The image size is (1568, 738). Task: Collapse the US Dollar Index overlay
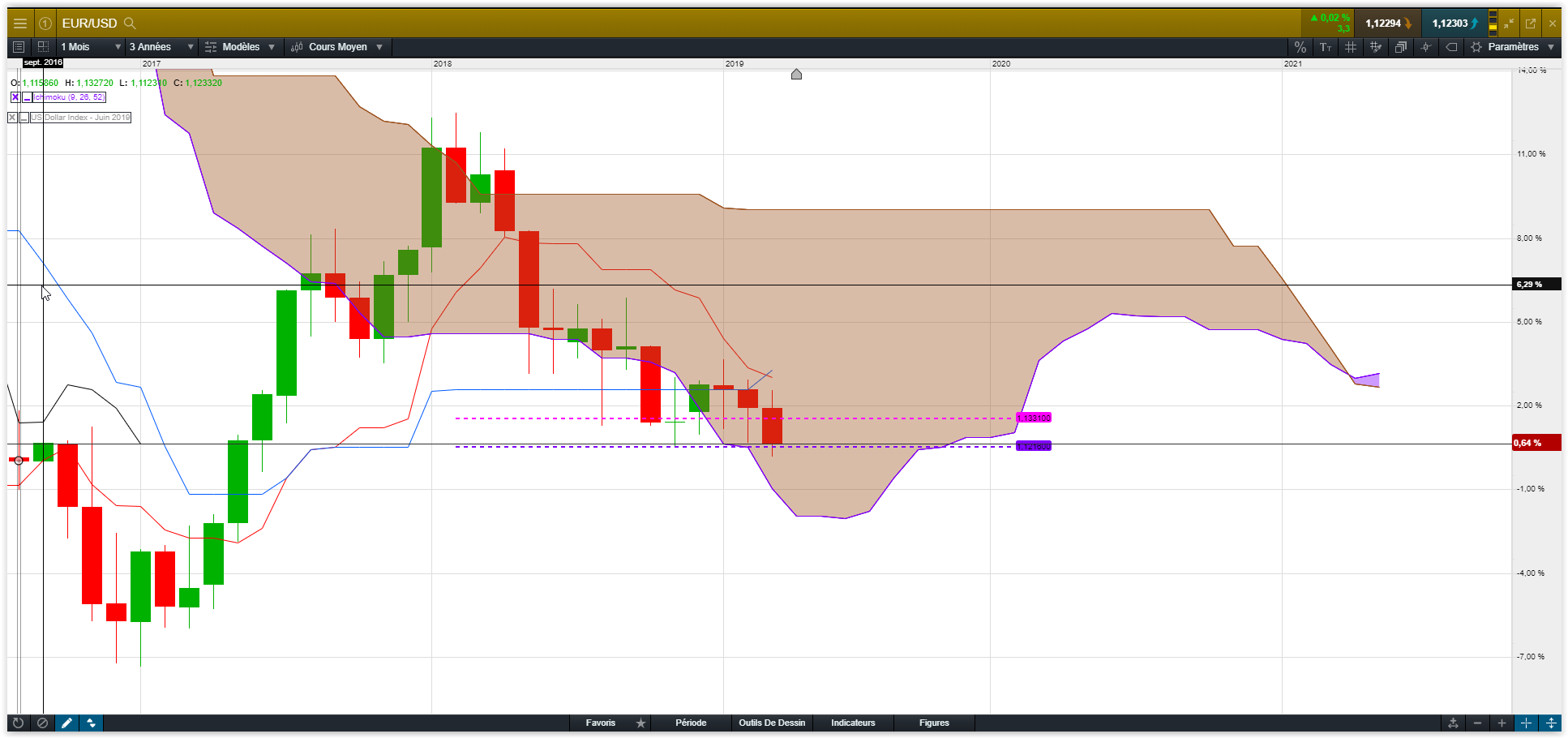pyautogui.click(x=24, y=118)
